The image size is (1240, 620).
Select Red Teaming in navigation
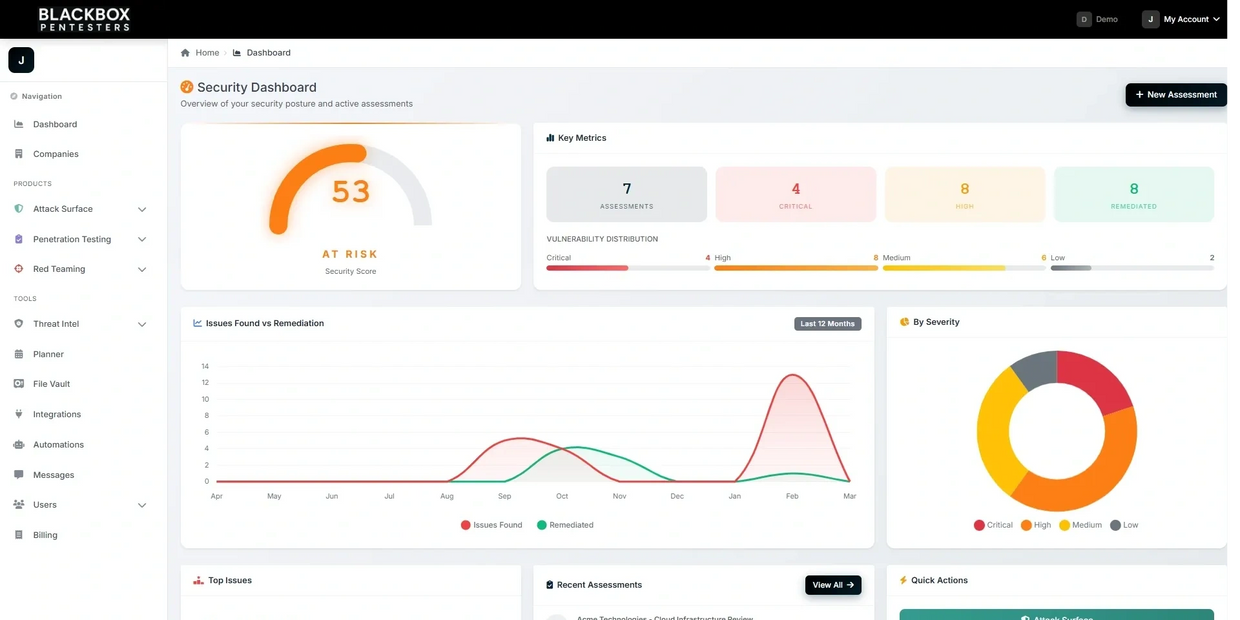click(x=59, y=269)
